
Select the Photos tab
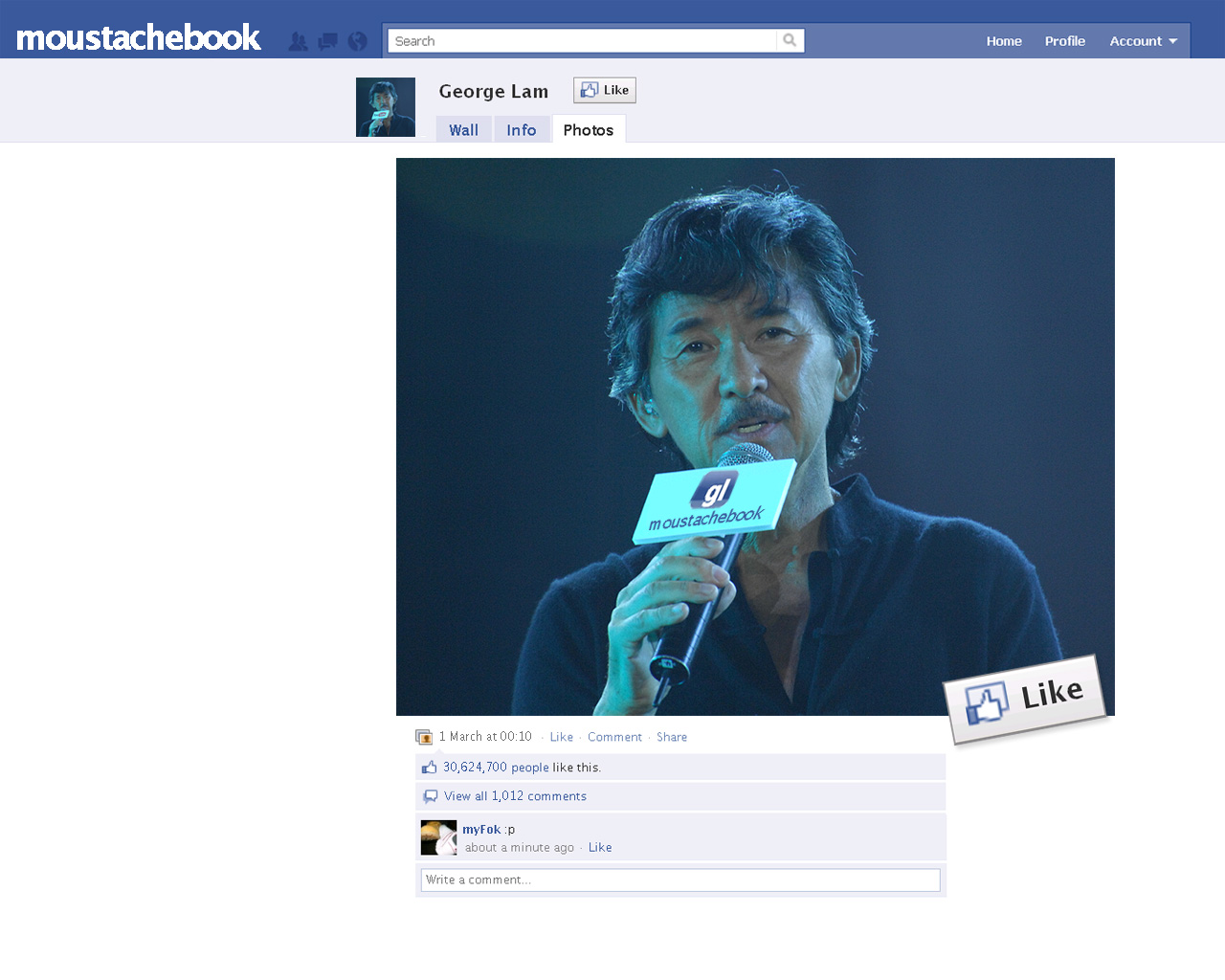point(589,129)
